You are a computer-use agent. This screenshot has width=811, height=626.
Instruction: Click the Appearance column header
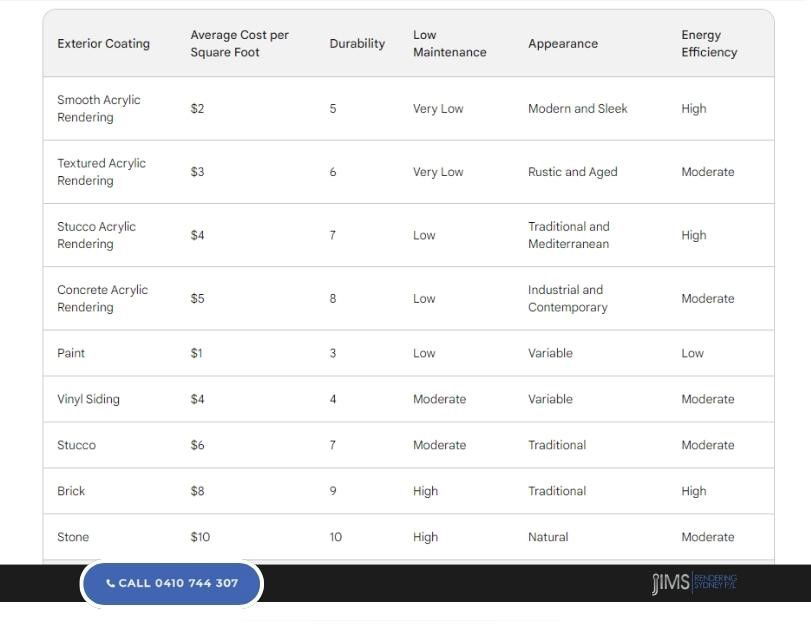click(x=563, y=43)
